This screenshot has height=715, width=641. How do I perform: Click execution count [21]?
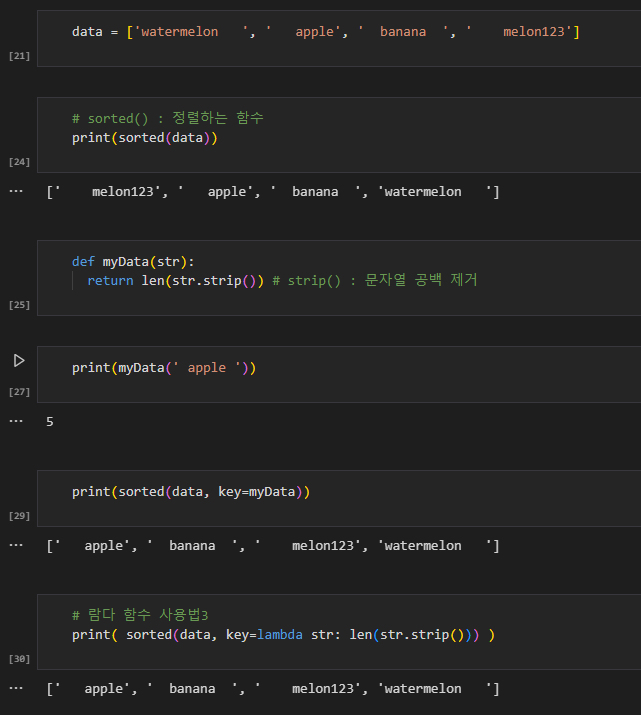click(19, 56)
